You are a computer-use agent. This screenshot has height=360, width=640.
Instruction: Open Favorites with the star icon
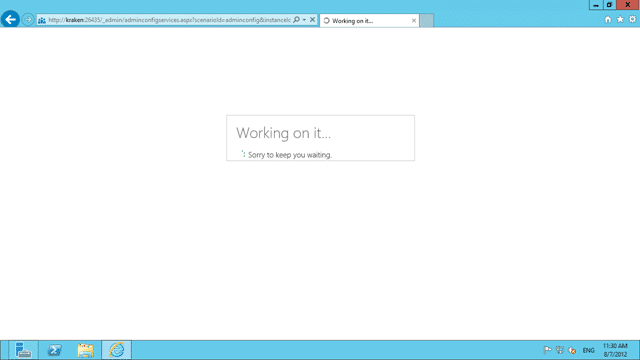pyautogui.click(x=620, y=19)
